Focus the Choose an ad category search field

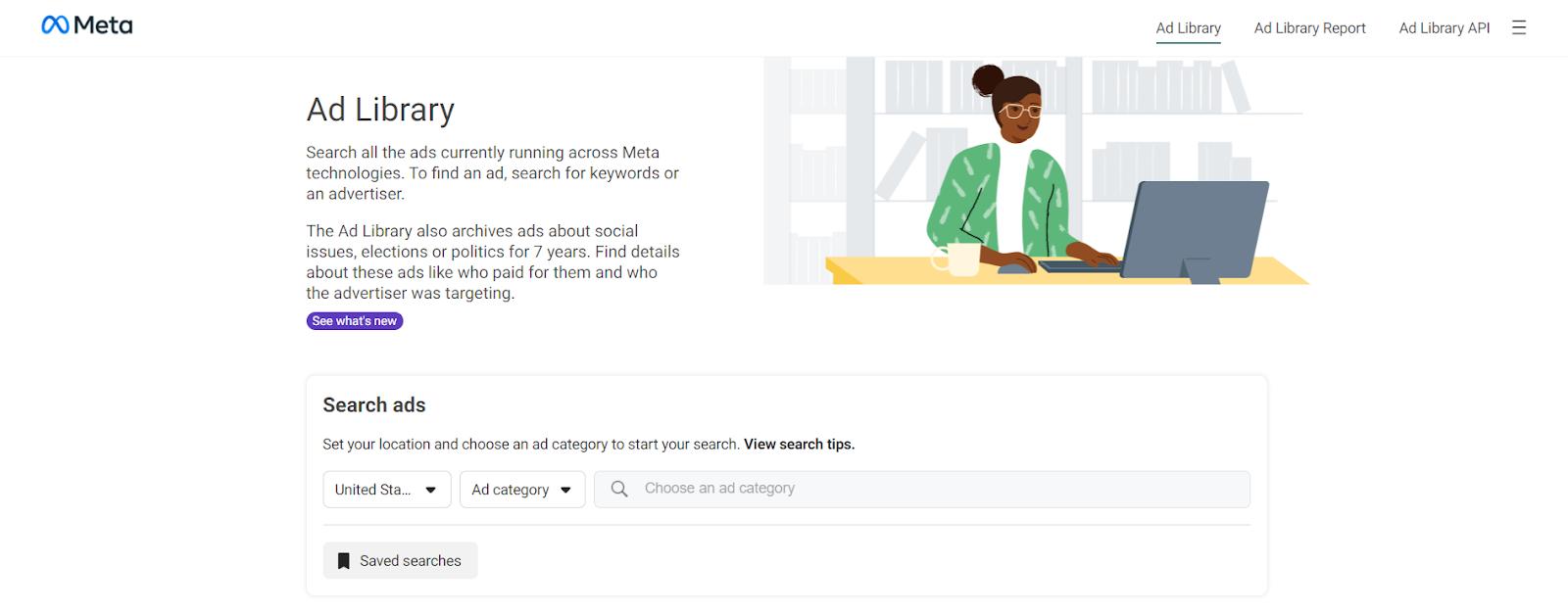(x=931, y=489)
